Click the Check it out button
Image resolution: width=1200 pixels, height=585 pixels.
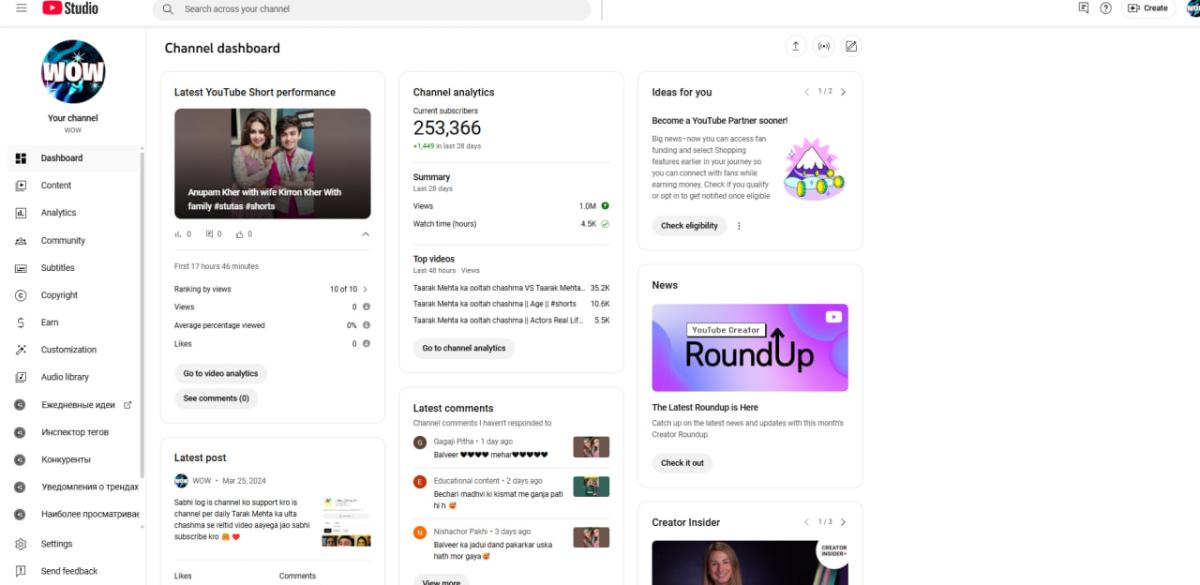pos(682,463)
